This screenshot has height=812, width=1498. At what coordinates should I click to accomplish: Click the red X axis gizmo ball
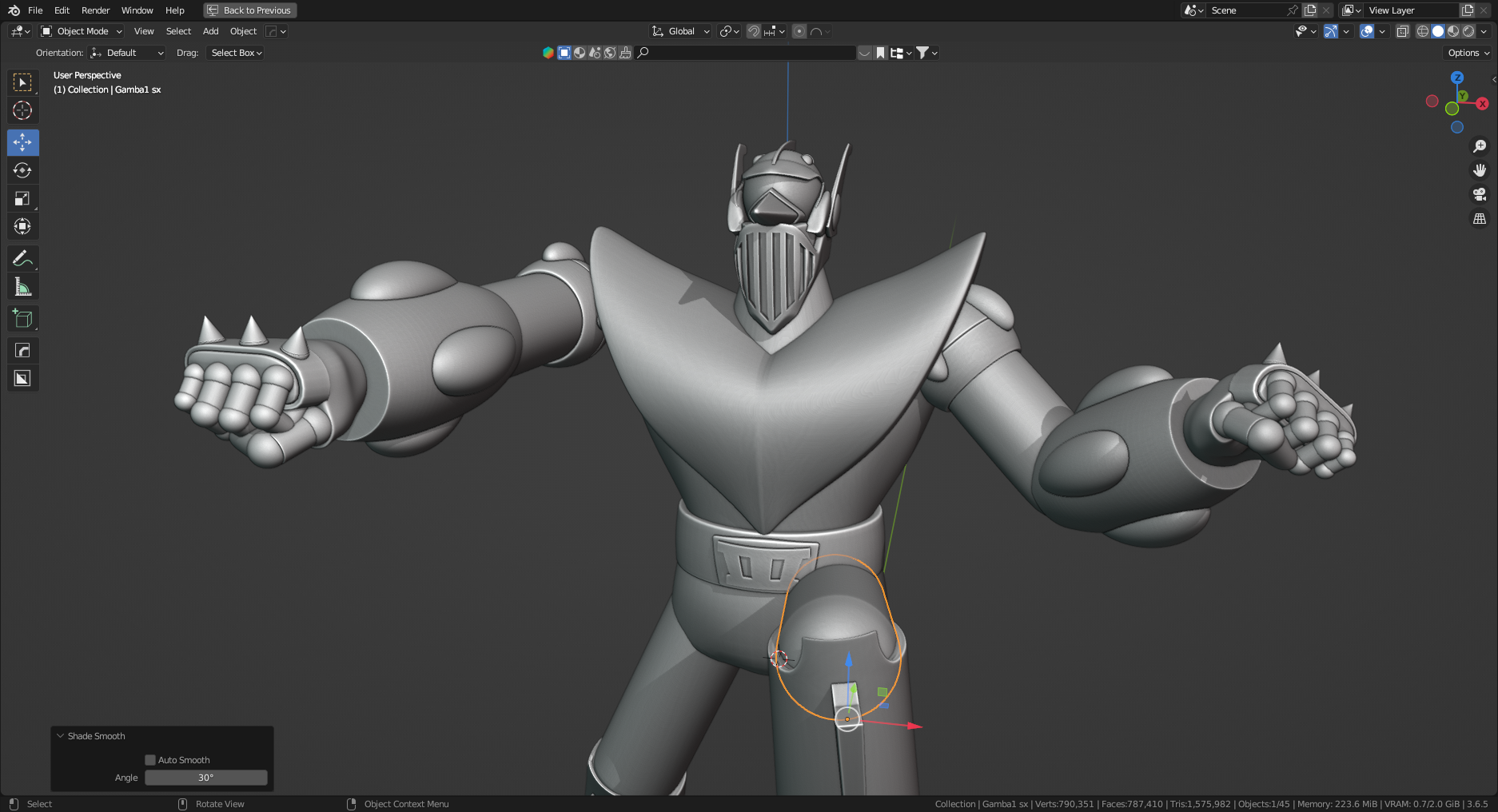1482,104
